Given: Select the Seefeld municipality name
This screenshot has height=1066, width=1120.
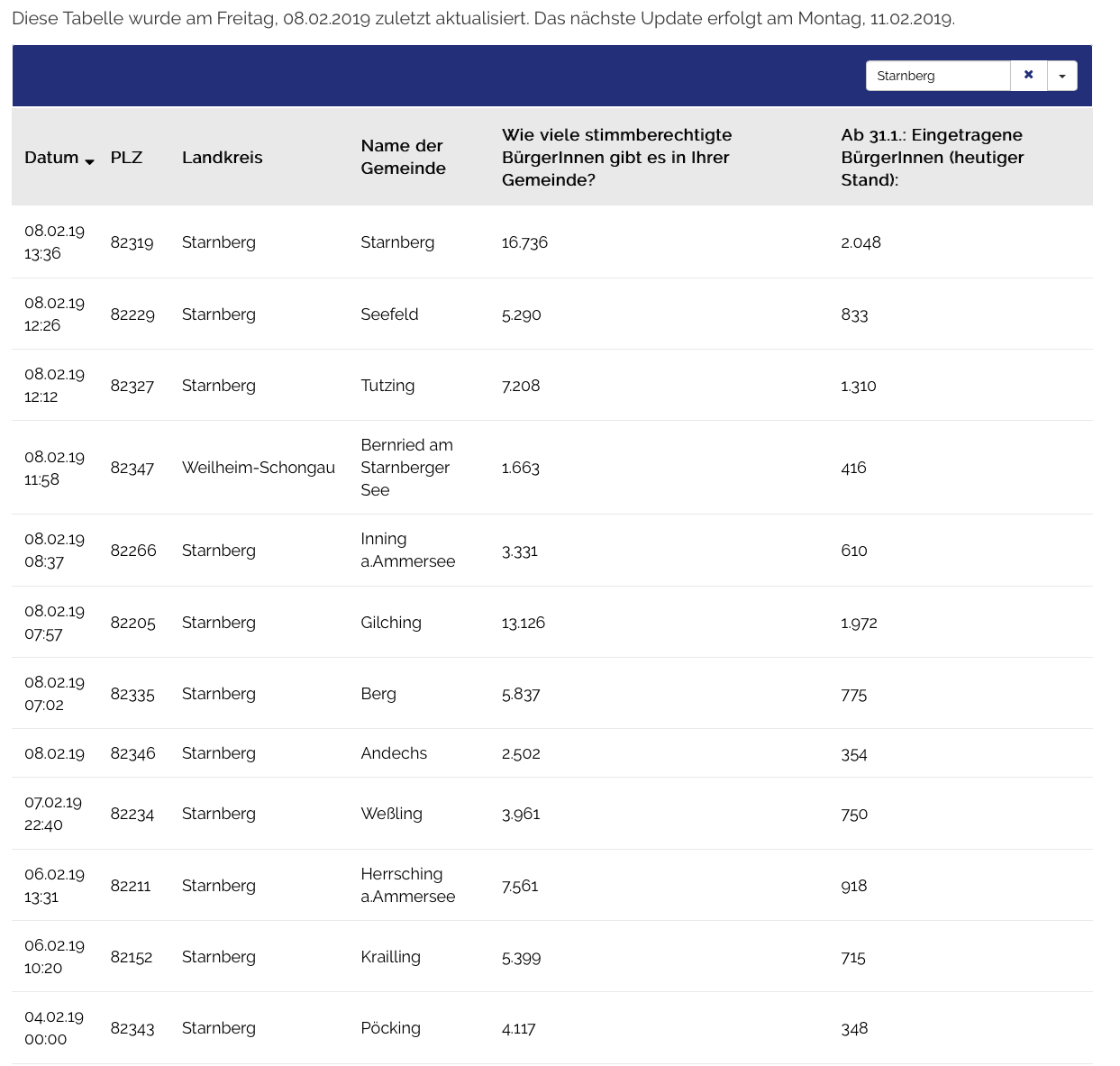Looking at the screenshot, I should click(x=389, y=314).
